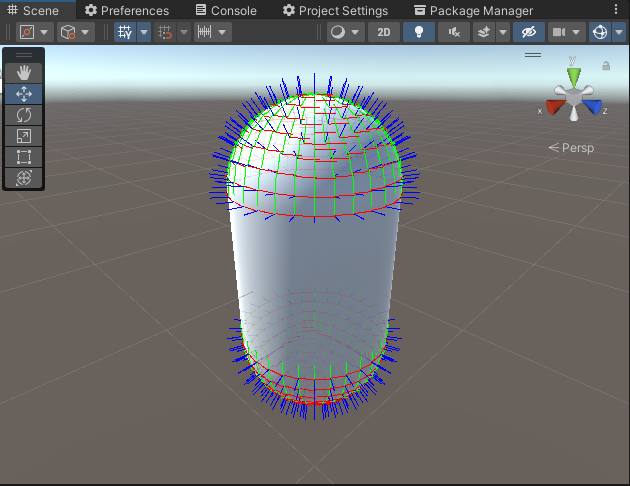Viewport: 630px width, 486px height.
Task: Click the scene camera settings icon
Action: tap(559, 32)
